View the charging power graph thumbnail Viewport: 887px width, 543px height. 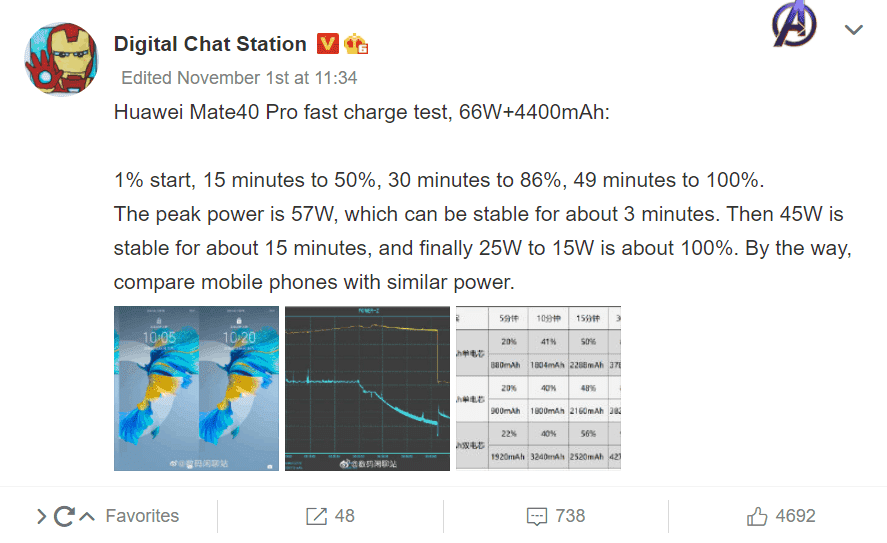pos(367,389)
